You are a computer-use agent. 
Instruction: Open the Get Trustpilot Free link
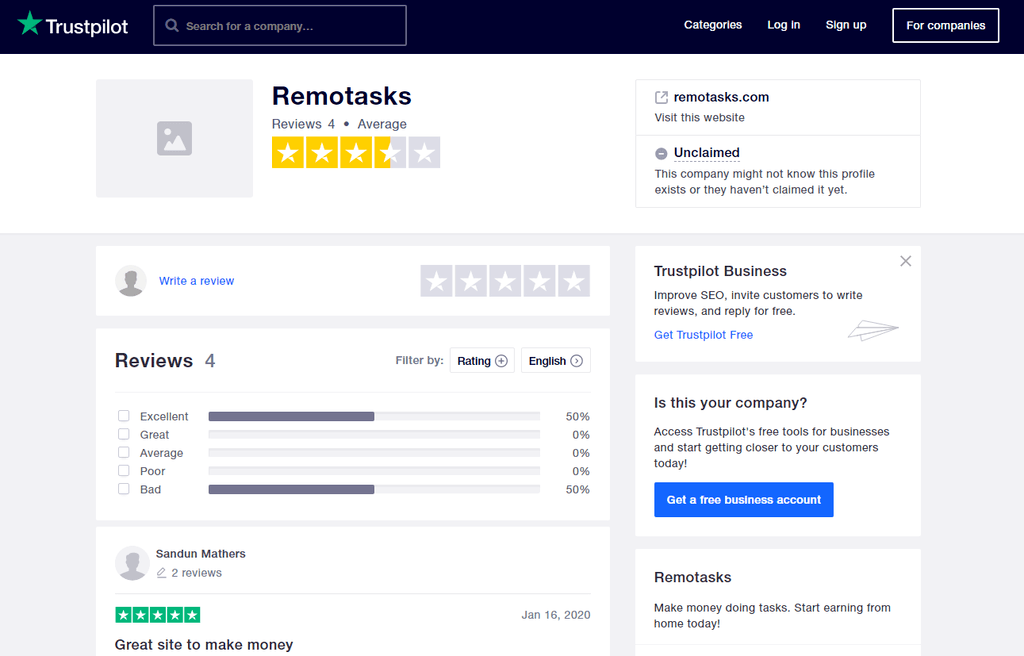pyautogui.click(x=703, y=335)
